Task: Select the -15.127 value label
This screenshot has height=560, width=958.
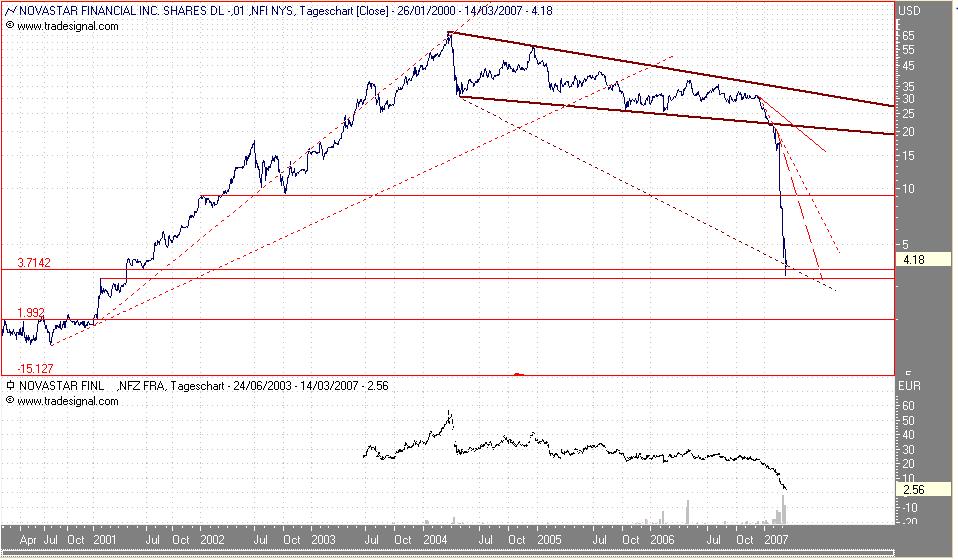Action: [35, 369]
